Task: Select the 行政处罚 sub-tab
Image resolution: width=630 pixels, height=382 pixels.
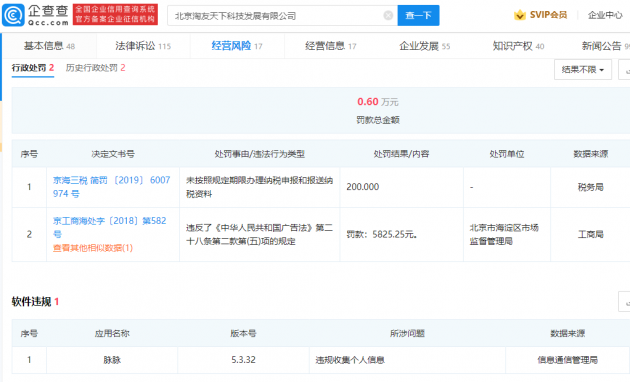Action: pos(33,68)
